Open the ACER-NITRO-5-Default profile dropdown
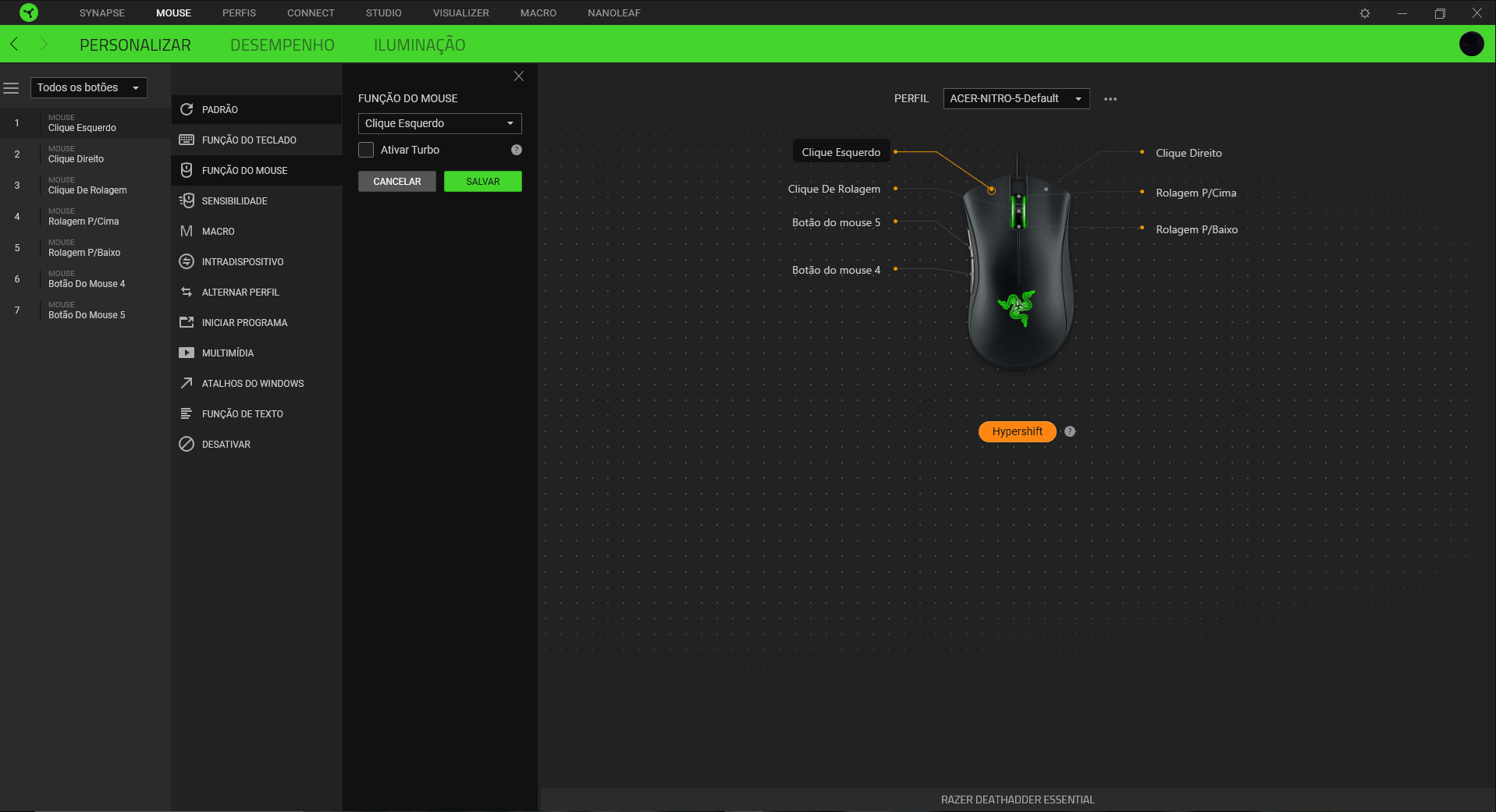This screenshot has height=812, width=1496. (x=1016, y=98)
